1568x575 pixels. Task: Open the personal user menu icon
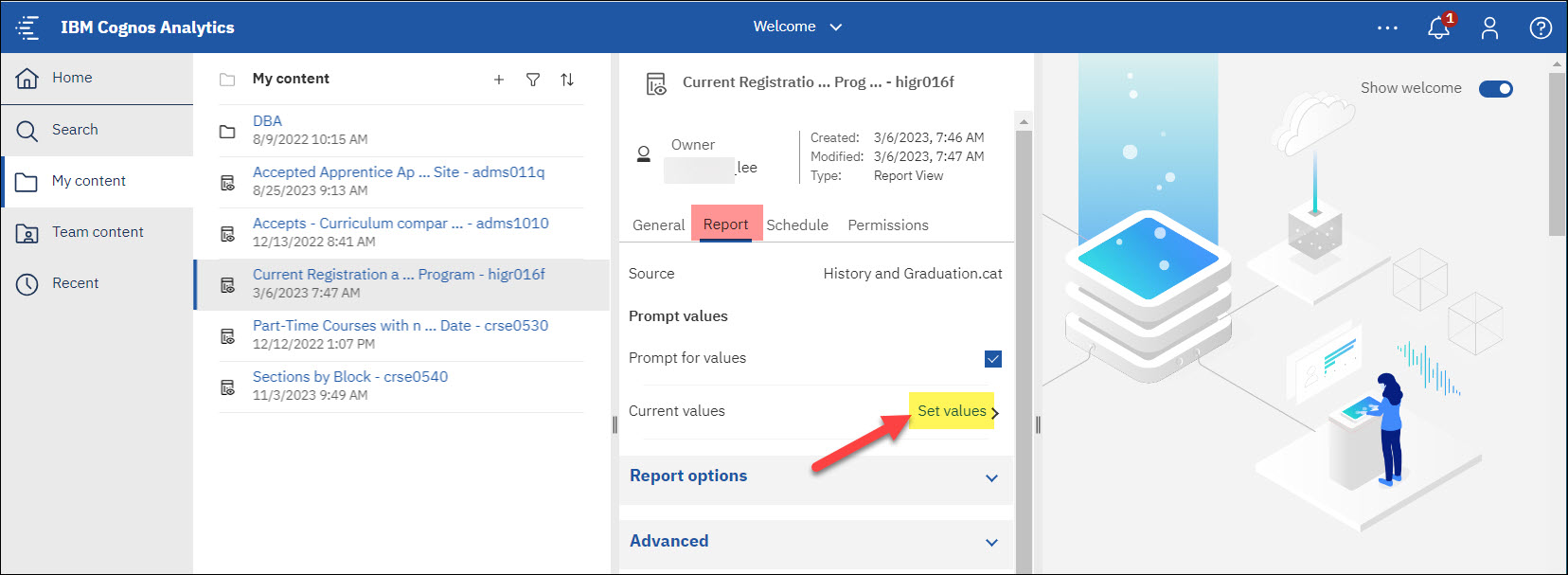point(1489,27)
